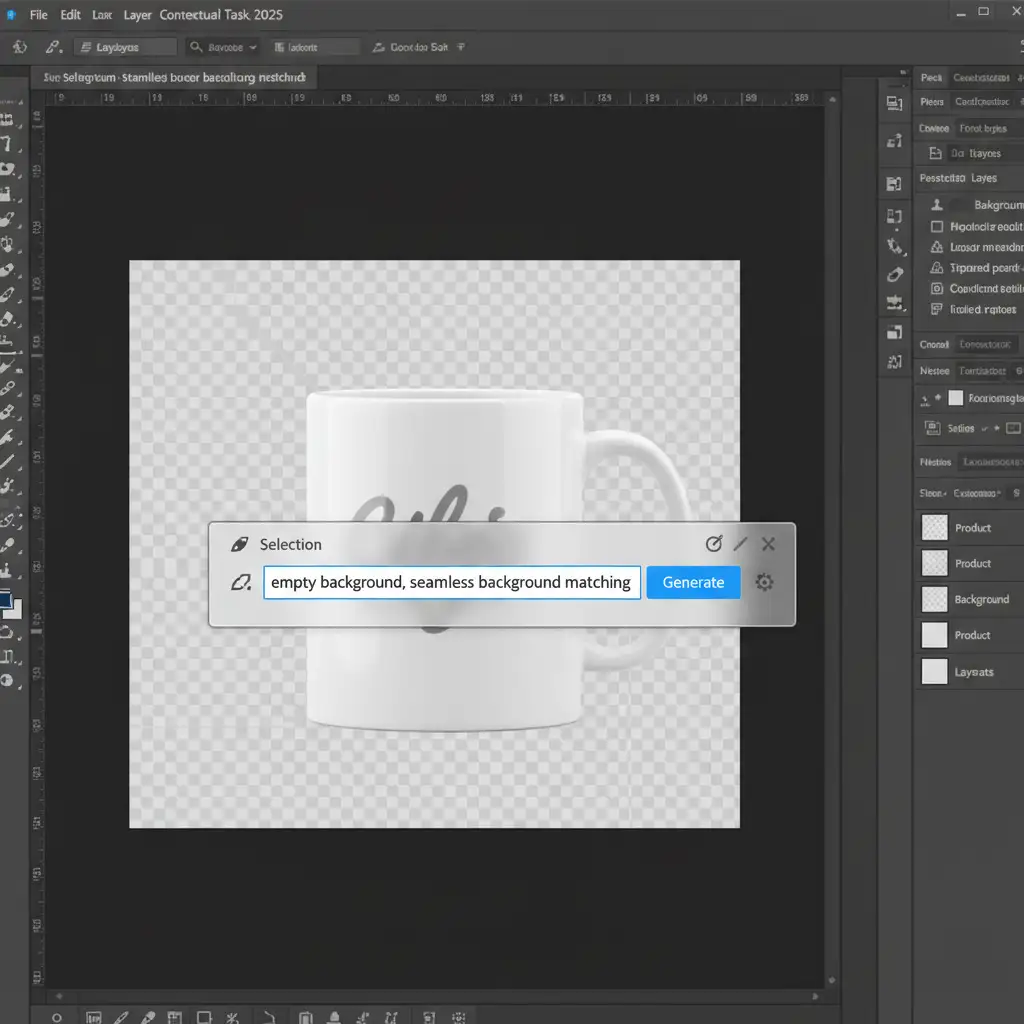Open the File menu
The image size is (1024, 1024).
39,15
